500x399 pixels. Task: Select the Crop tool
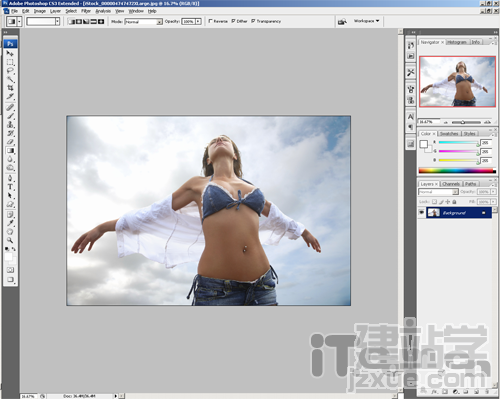10,88
